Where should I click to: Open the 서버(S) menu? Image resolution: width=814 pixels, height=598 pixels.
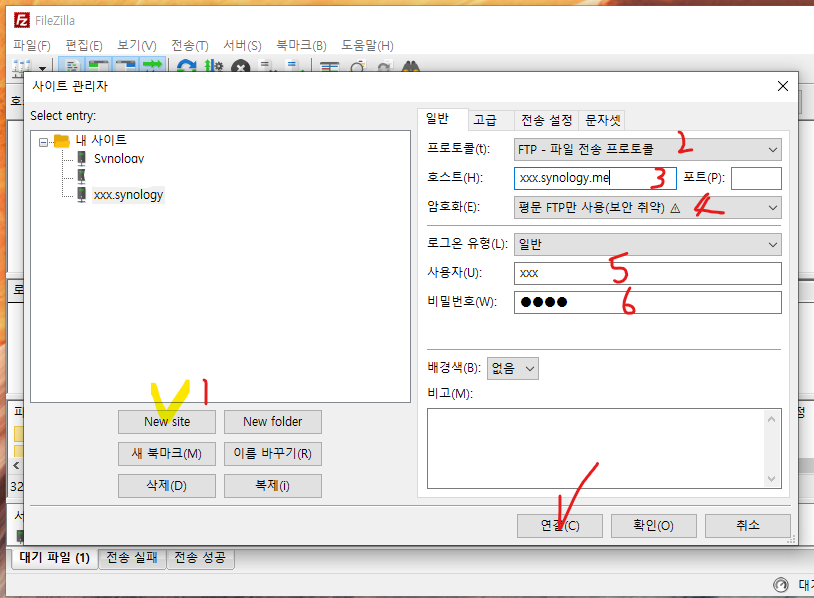click(242, 46)
